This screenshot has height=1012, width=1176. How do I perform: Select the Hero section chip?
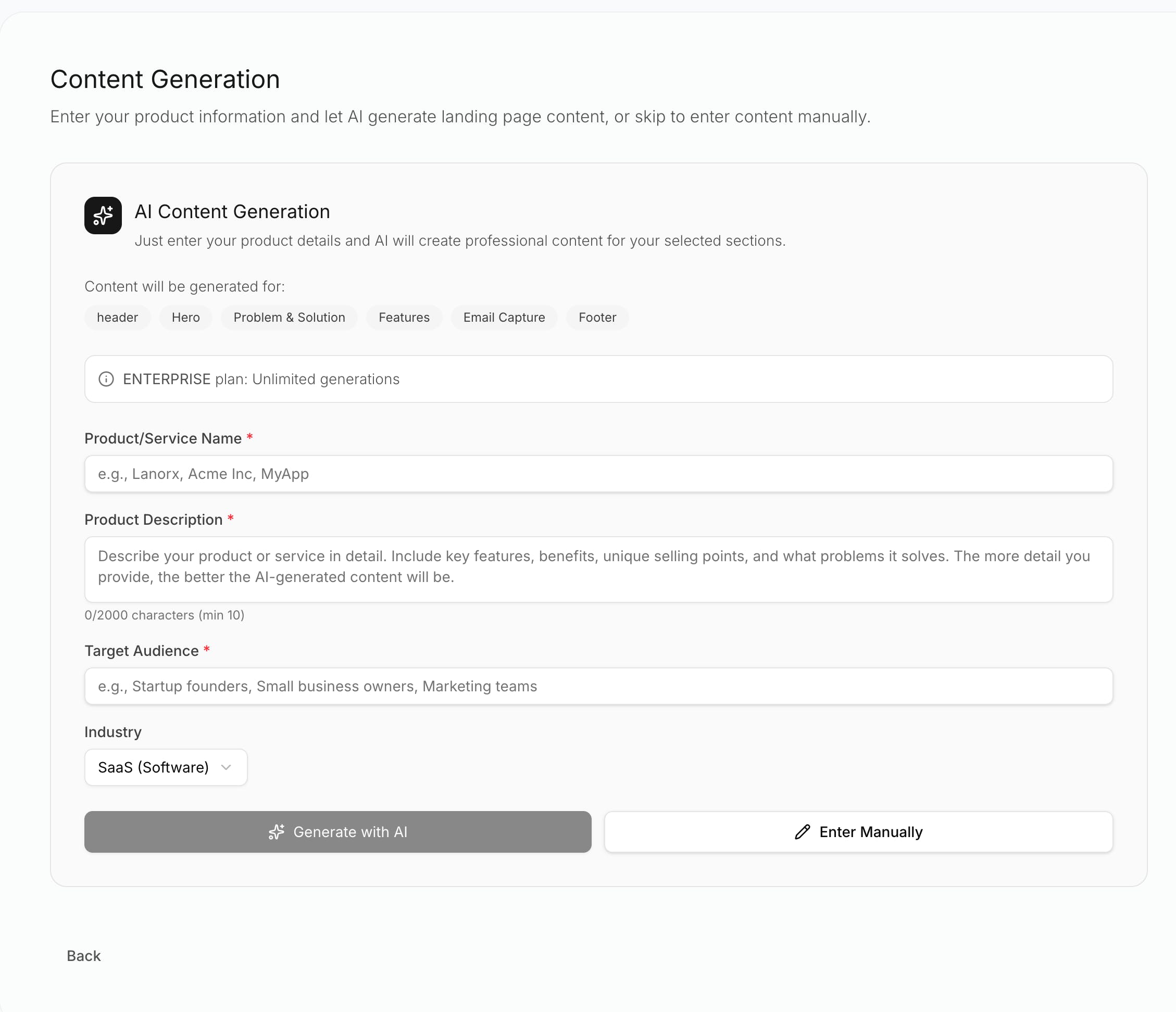pos(185,318)
